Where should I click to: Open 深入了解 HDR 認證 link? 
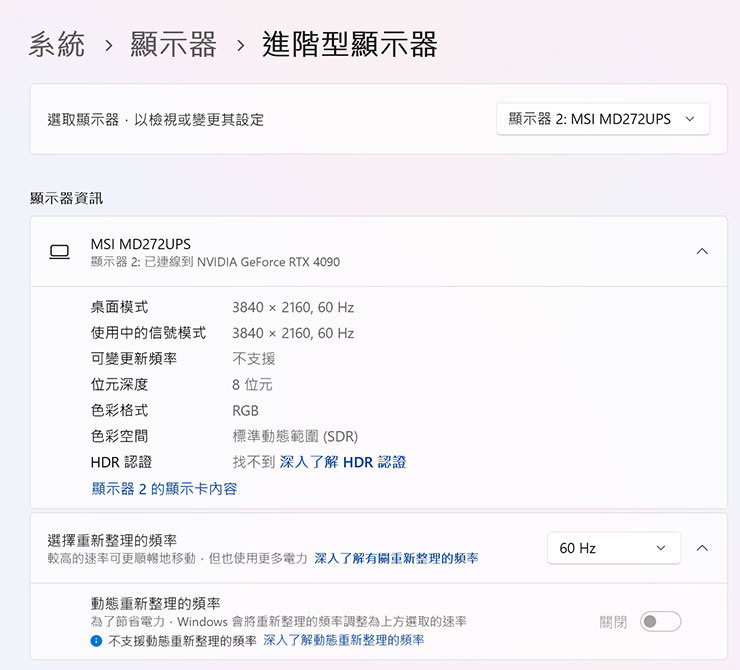[x=343, y=462]
